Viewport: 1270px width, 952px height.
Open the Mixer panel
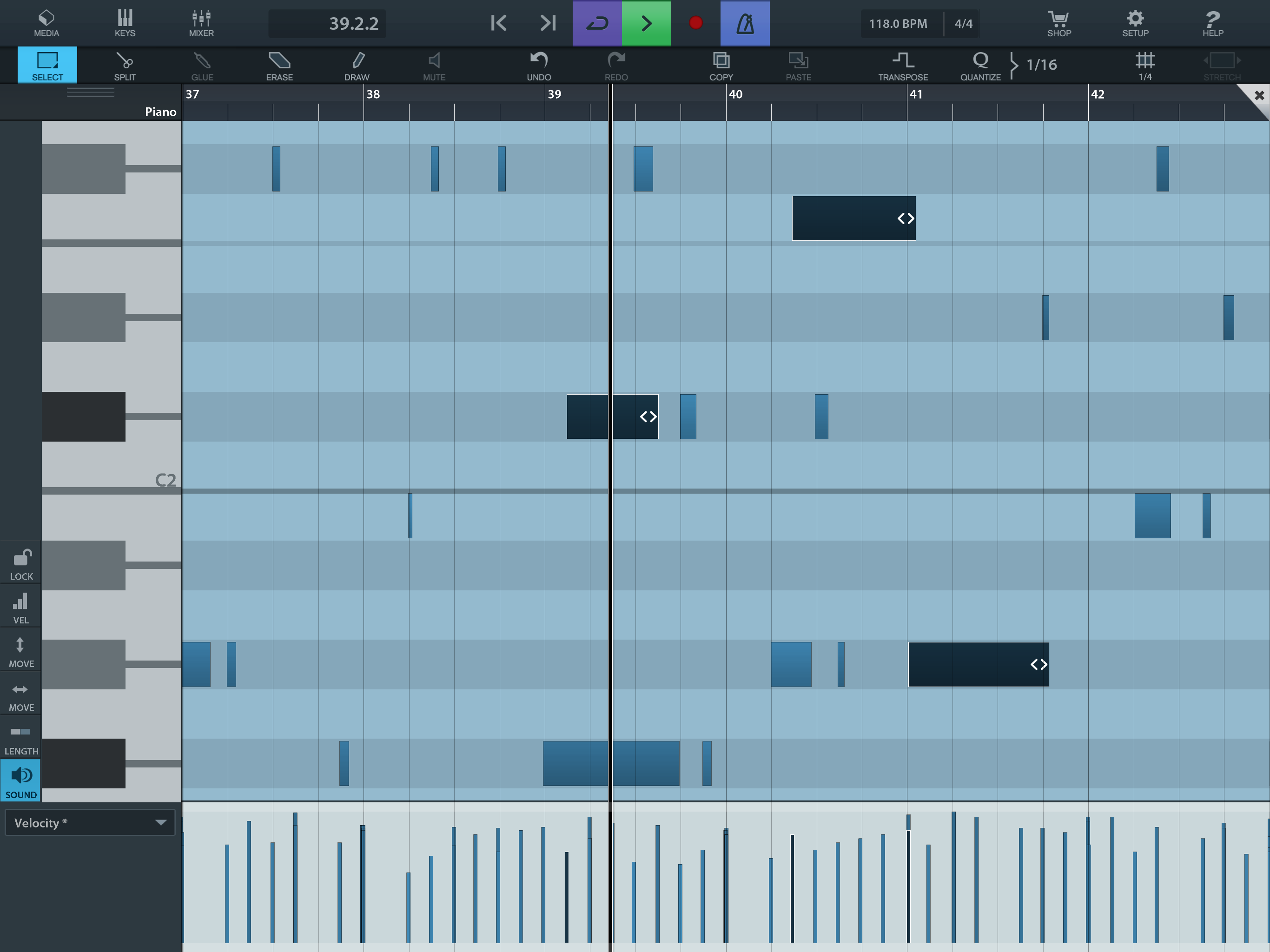(x=201, y=23)
